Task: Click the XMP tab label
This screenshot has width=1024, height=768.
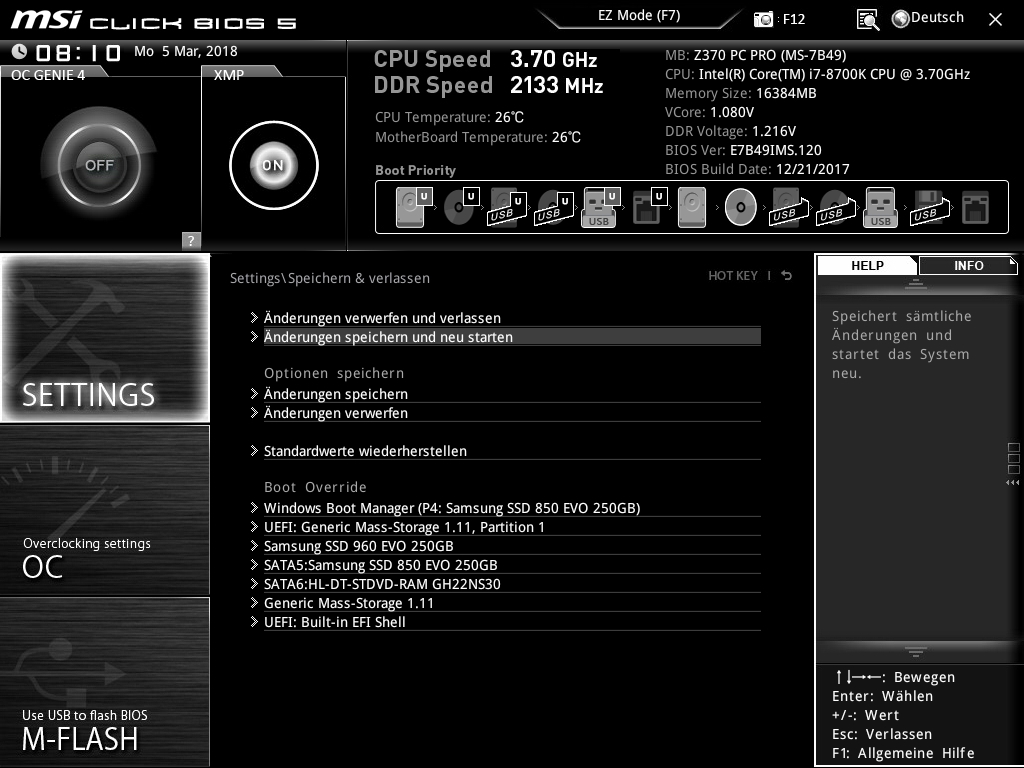Action: (x=229, y=75)
